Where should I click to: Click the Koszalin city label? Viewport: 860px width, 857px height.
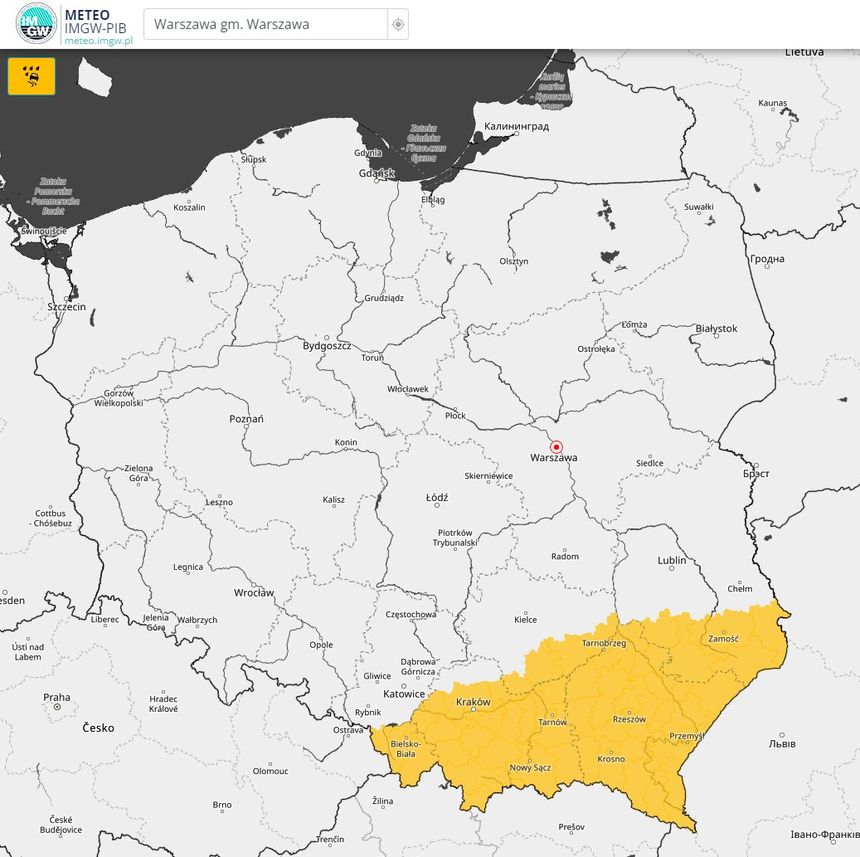[x=189, y=208]
